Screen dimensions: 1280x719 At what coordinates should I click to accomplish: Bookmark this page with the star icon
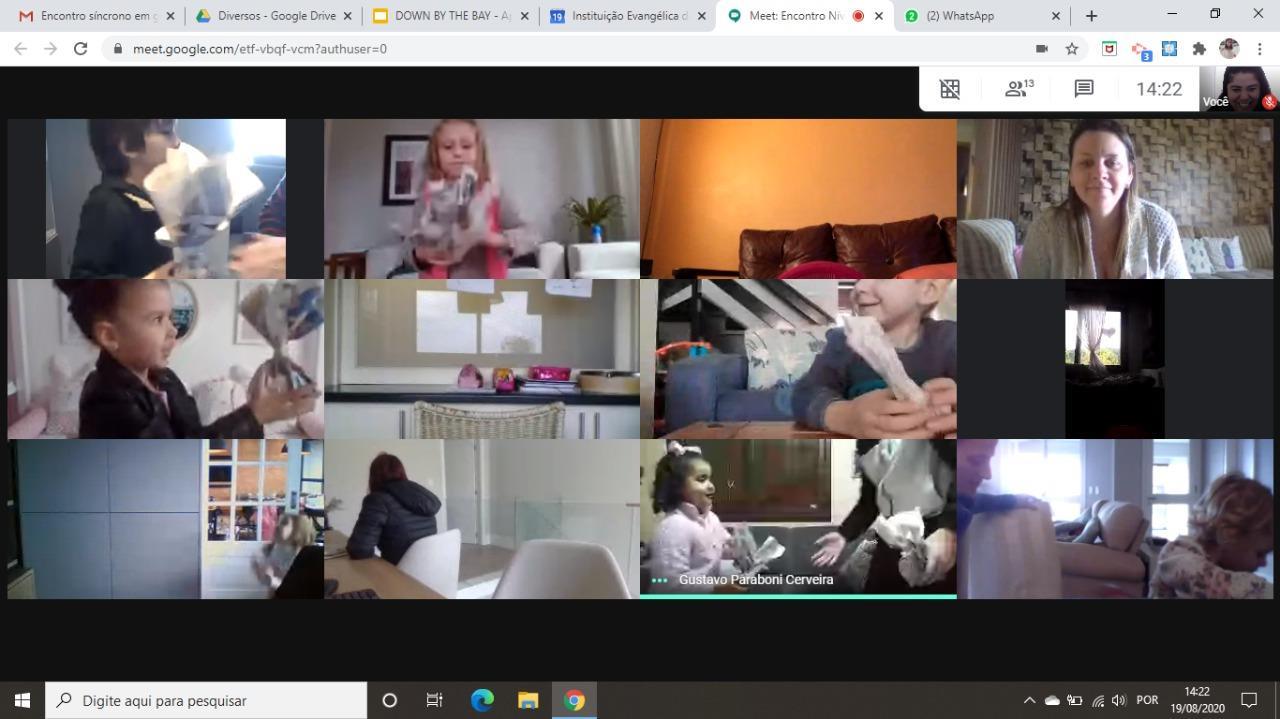click(1071, 48)
